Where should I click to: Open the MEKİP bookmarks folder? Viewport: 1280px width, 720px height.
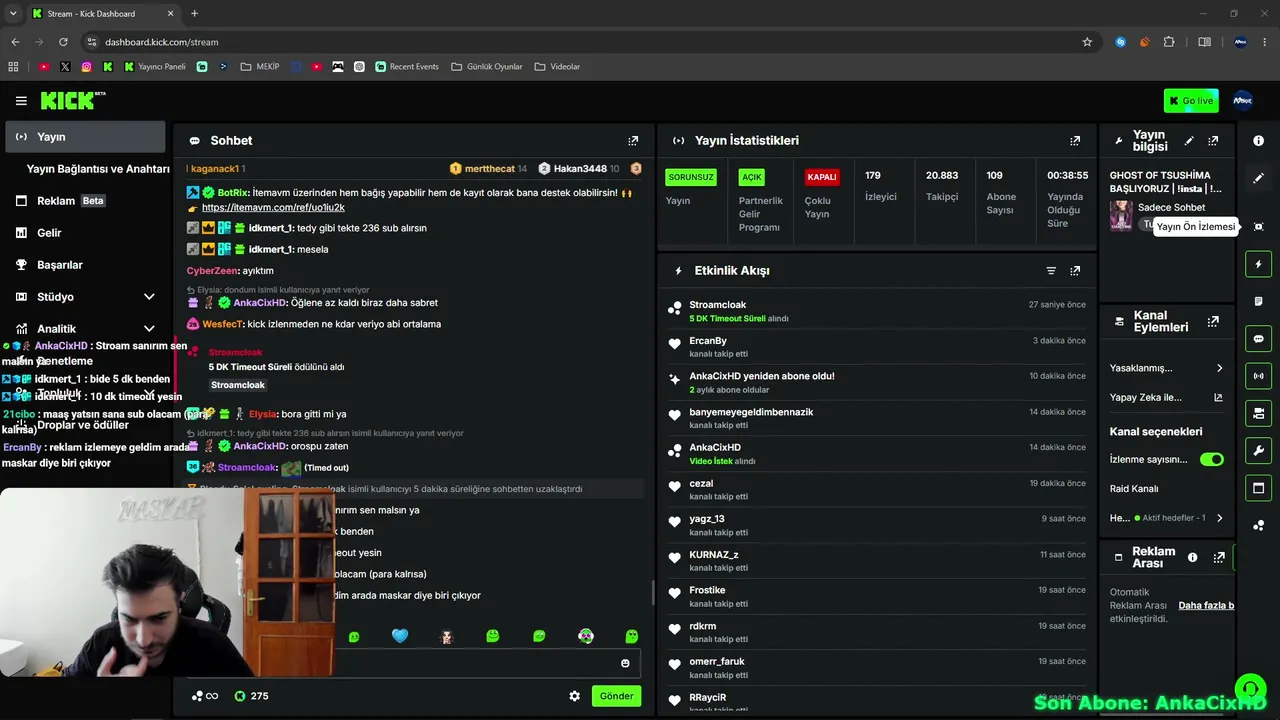259,67
